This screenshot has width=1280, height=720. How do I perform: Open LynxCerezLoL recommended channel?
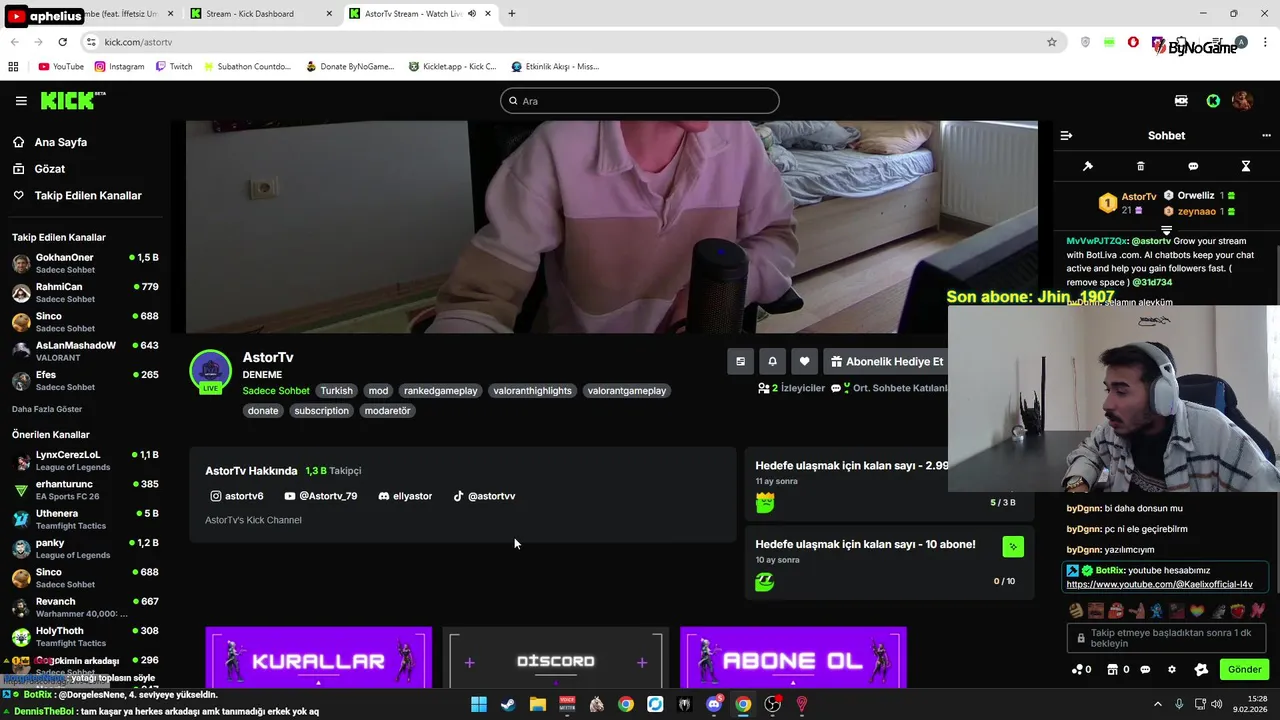pyautogui.click(x=85, y=461)
